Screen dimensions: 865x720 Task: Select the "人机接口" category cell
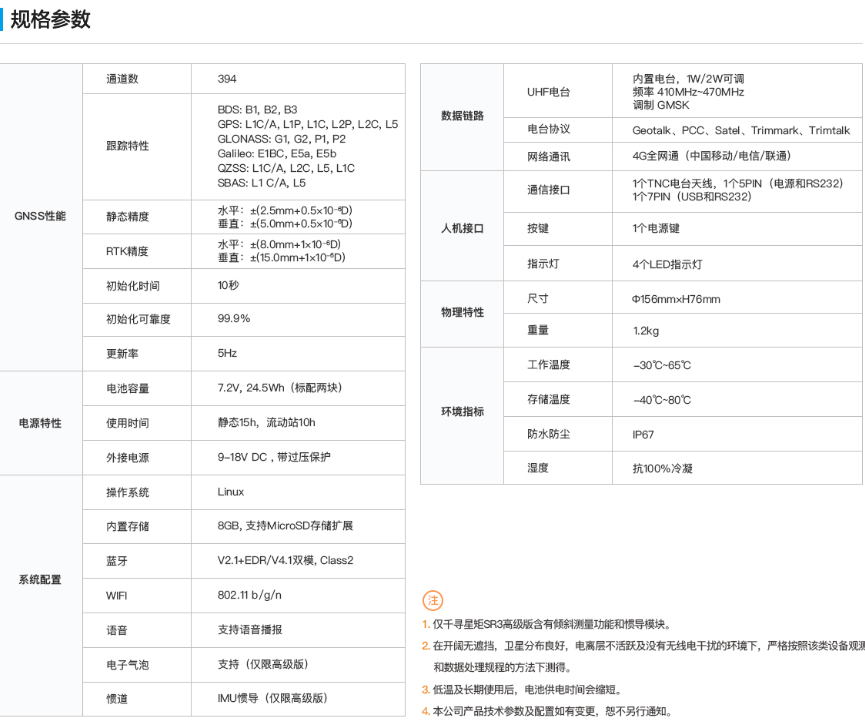pyautogui.click(x=462, y=228)
